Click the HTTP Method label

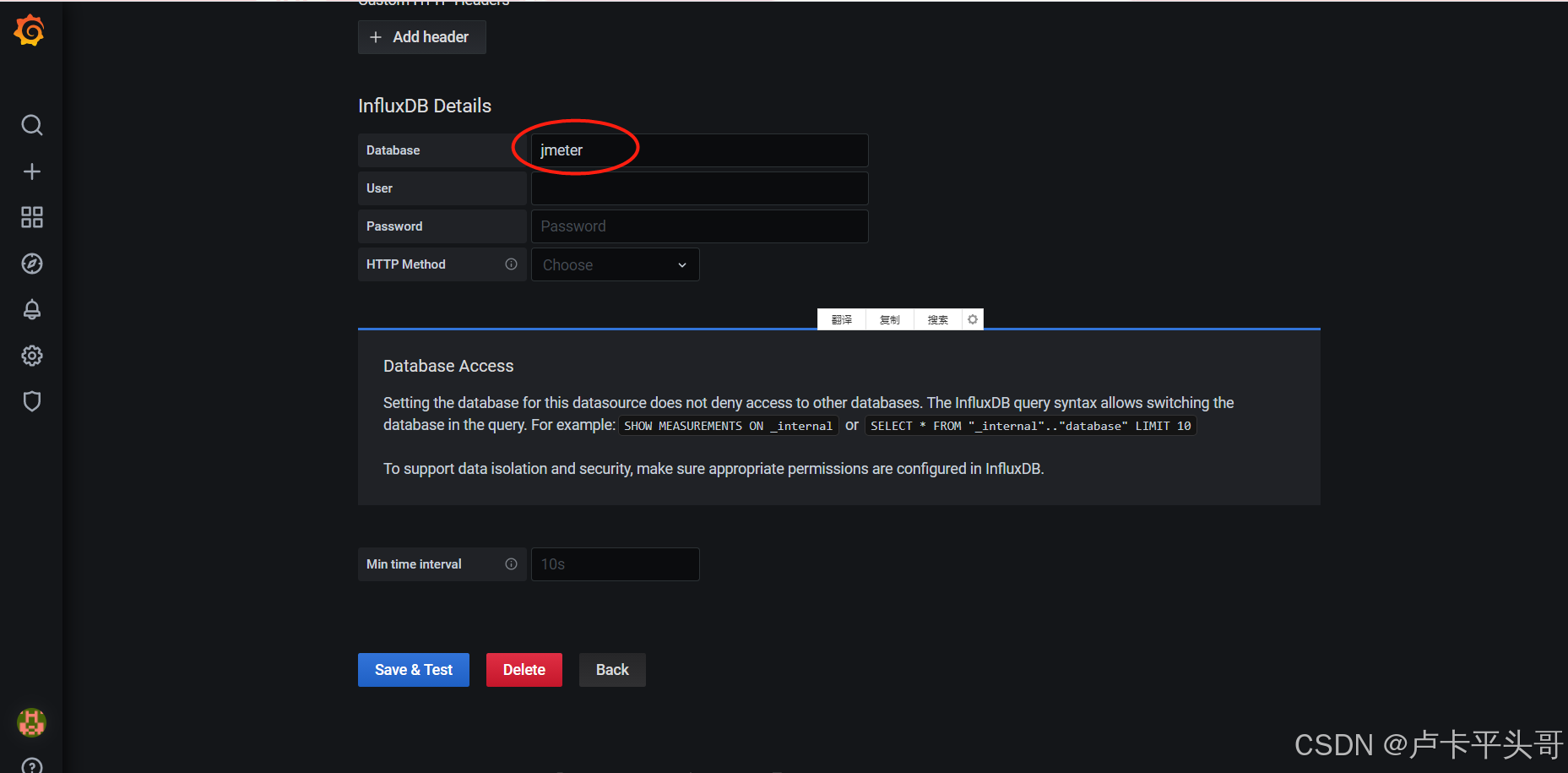point(406,264)
